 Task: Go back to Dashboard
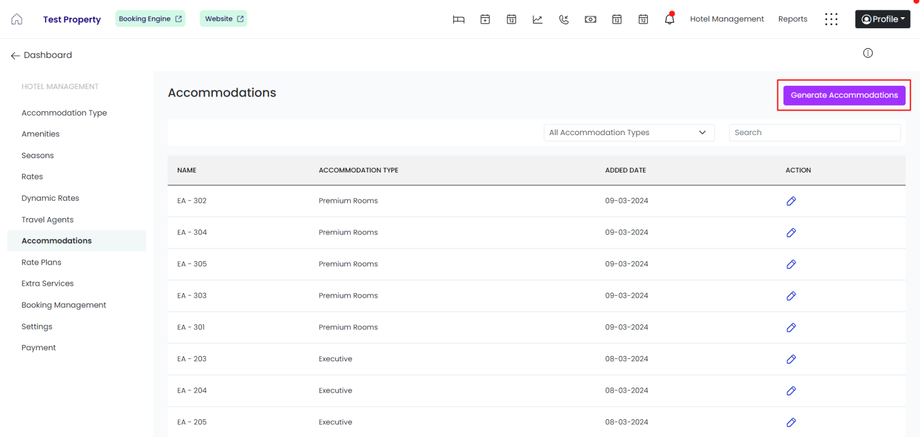pyautogui.click(x=41, y=55)
